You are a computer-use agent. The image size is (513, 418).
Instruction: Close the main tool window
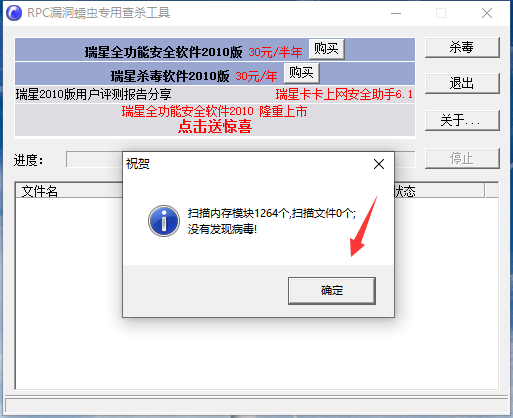pos(487,13)
